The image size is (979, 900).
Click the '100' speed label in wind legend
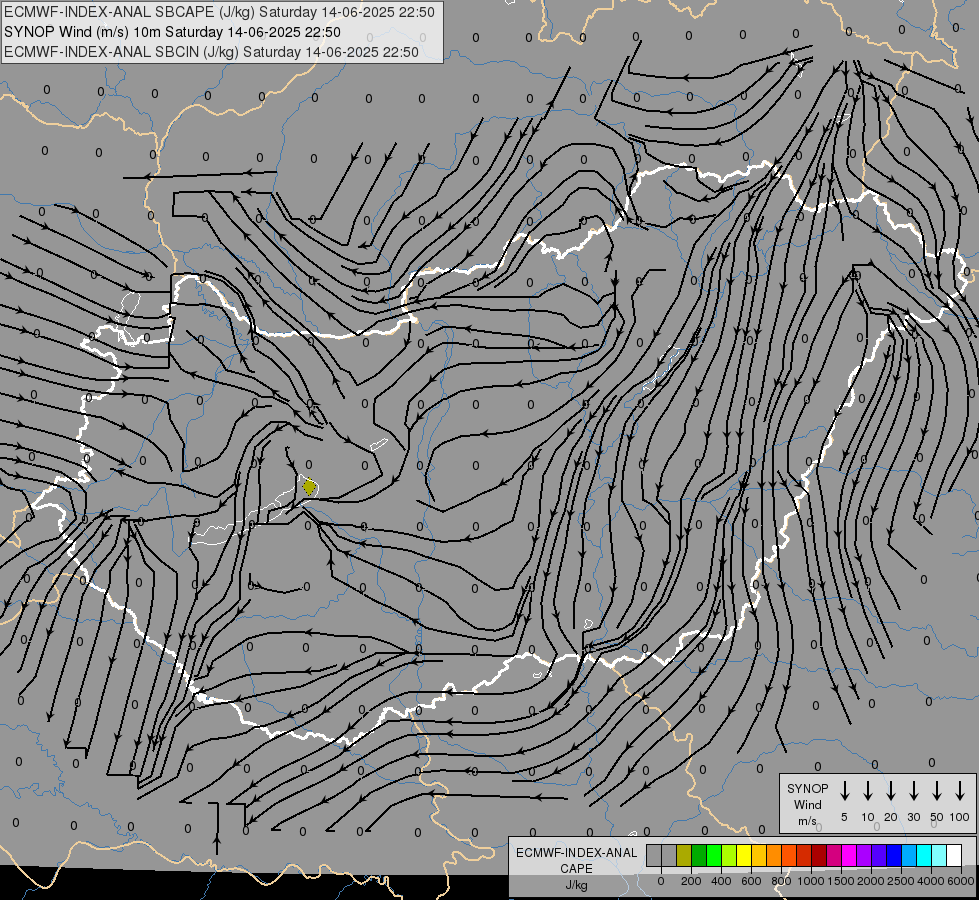click(960, 817)
